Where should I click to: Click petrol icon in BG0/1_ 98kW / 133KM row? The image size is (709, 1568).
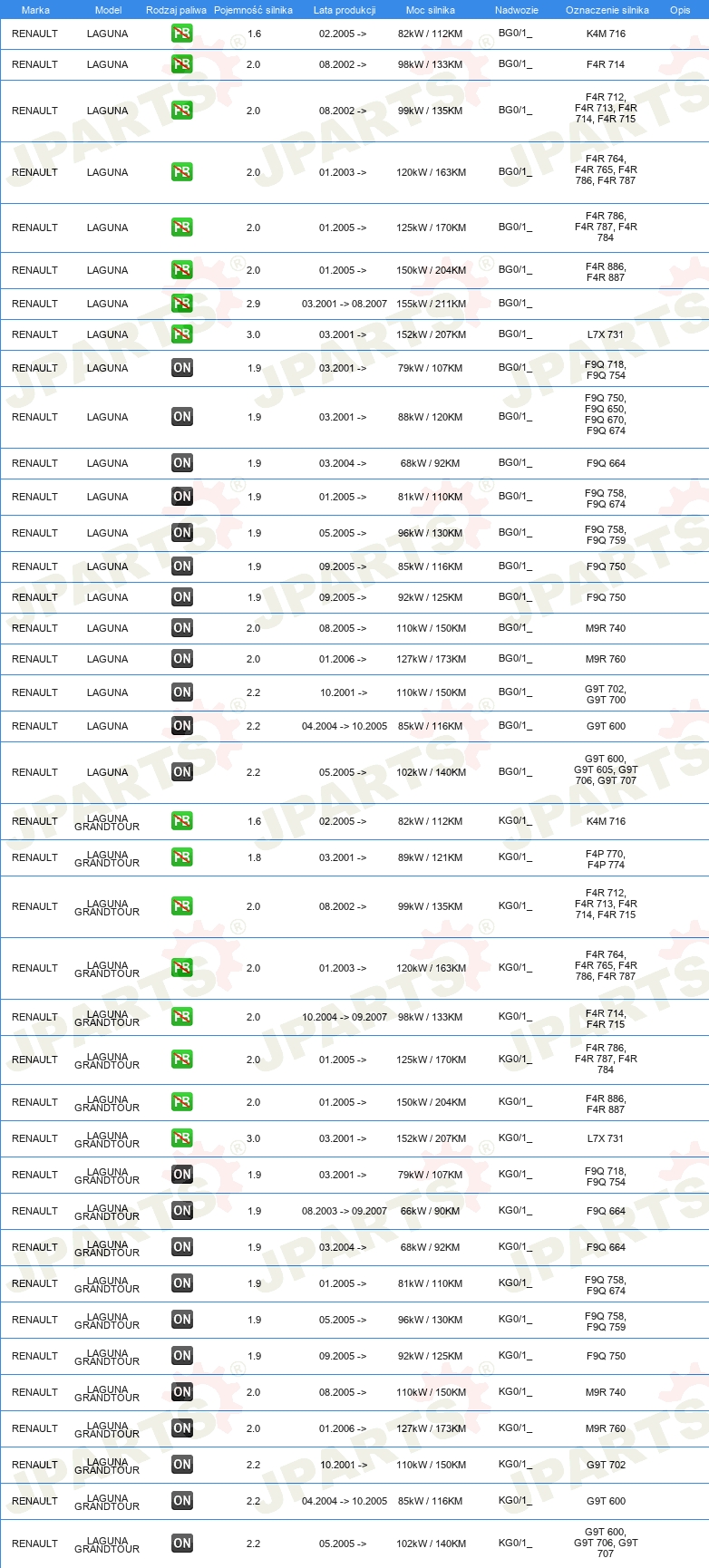[182, 64]
